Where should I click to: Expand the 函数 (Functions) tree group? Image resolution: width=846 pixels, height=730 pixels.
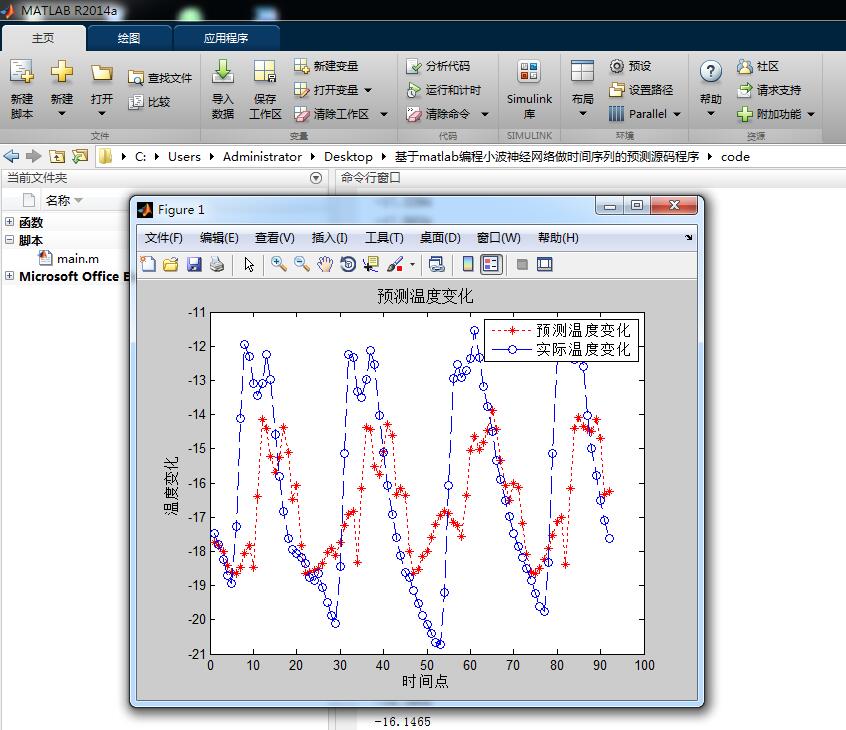pyautogui.click(x=9, y=221)
